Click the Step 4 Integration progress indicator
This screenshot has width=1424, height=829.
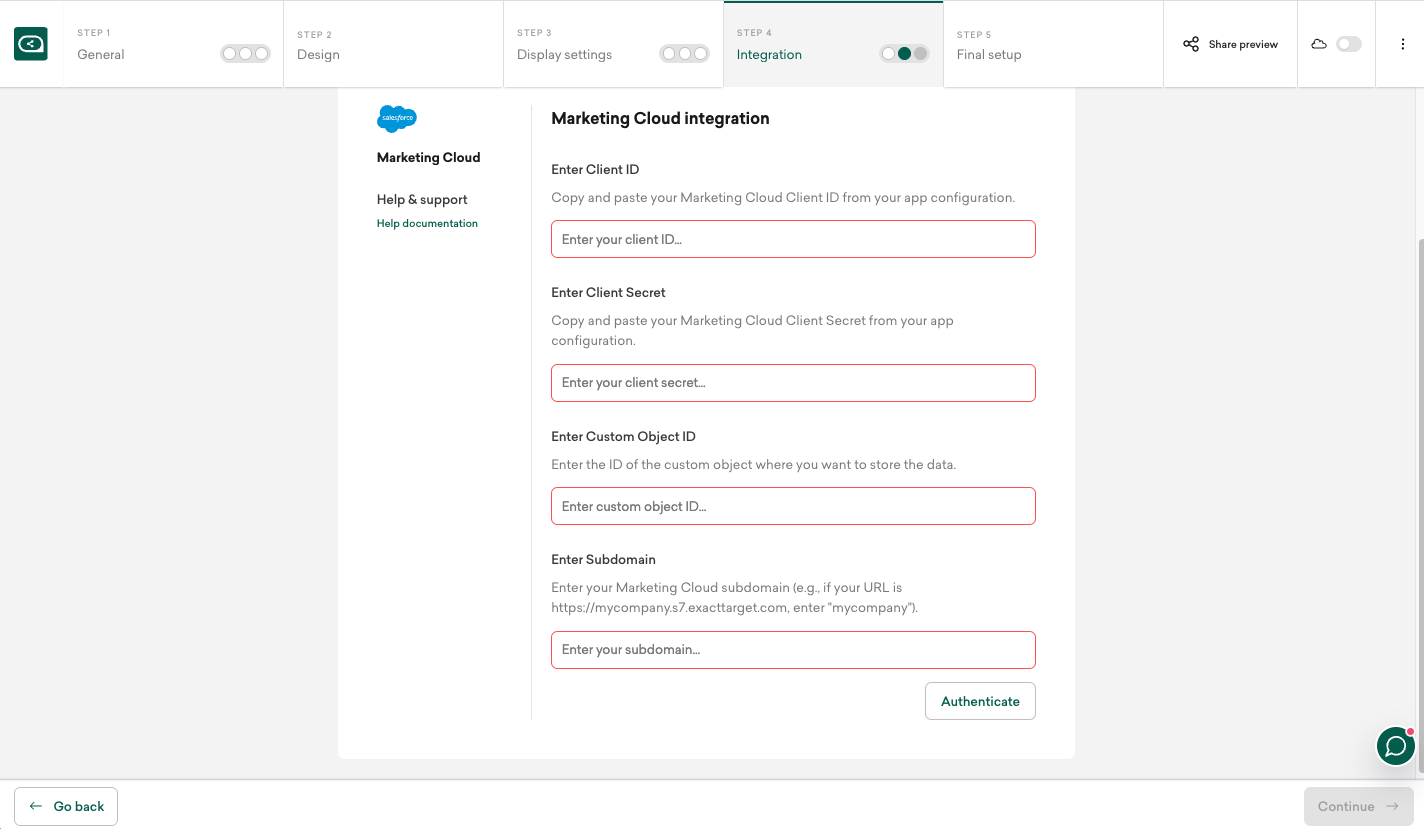point(904,54)
